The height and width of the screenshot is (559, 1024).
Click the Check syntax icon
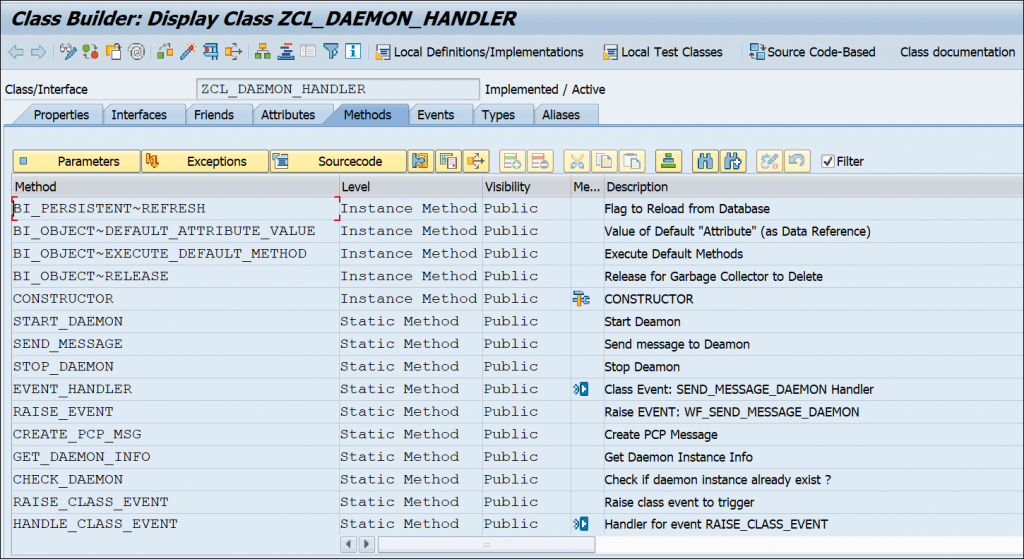(165, 52)
